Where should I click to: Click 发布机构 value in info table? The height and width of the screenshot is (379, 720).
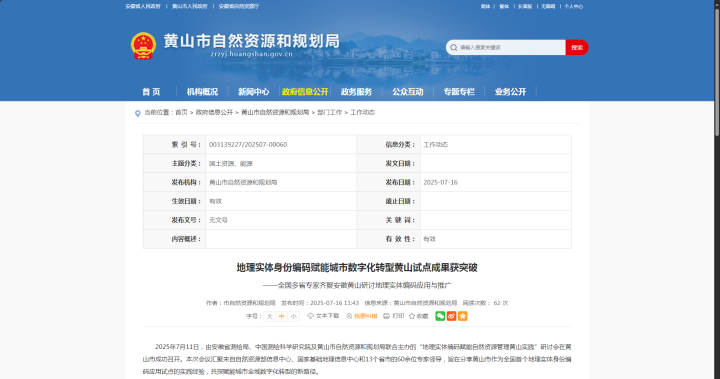243,182
